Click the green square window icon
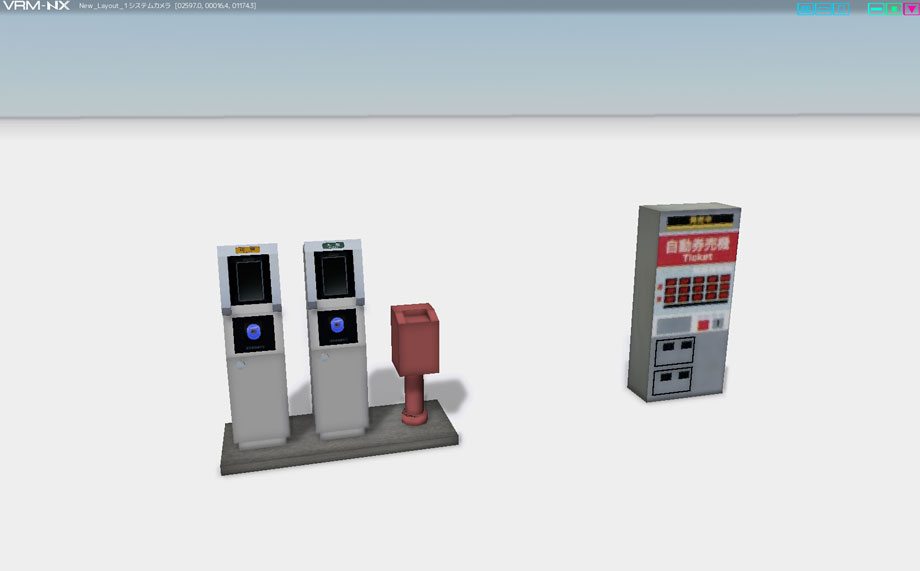920x571 pixels. click(894, 9)
